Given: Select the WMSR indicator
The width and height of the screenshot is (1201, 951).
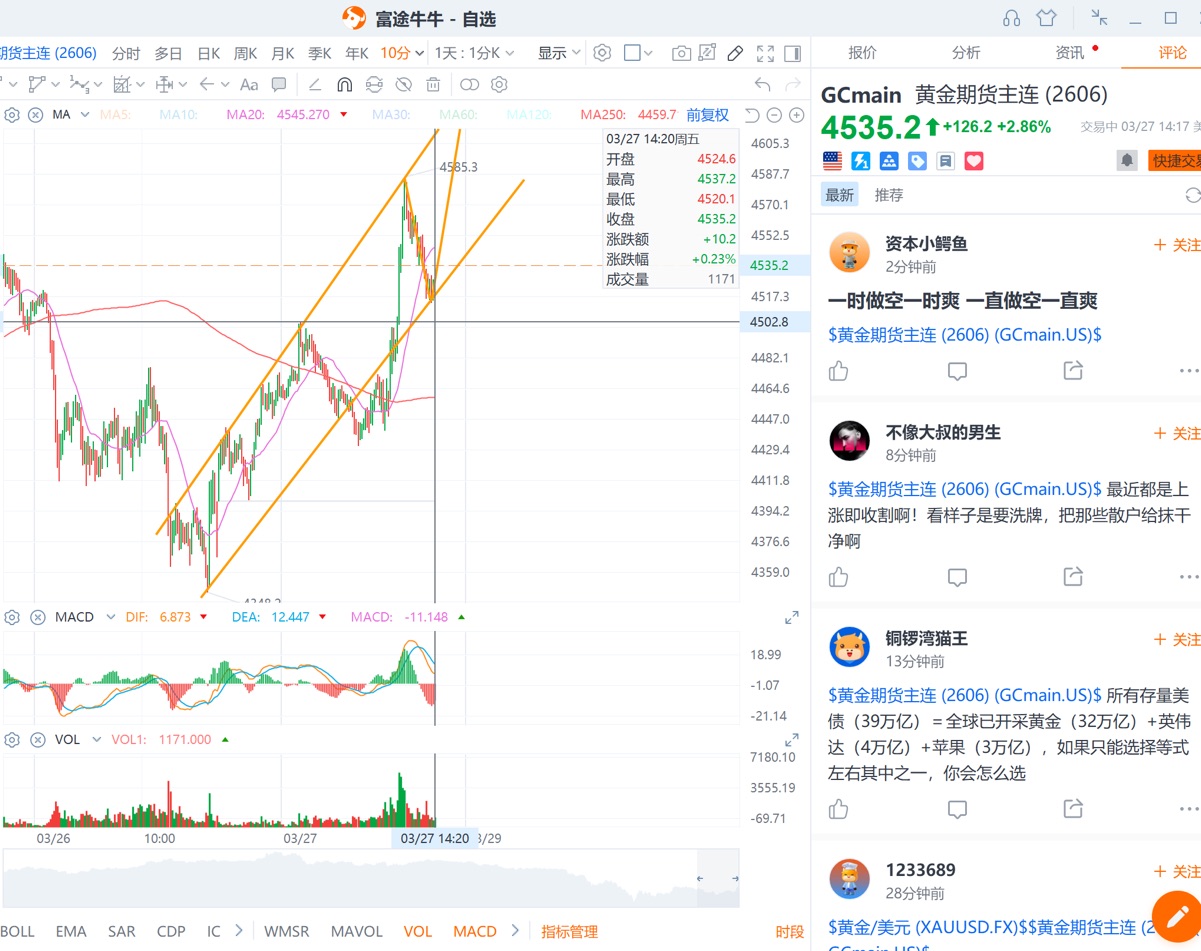Looking at the screenshot, I should (287, 931).
